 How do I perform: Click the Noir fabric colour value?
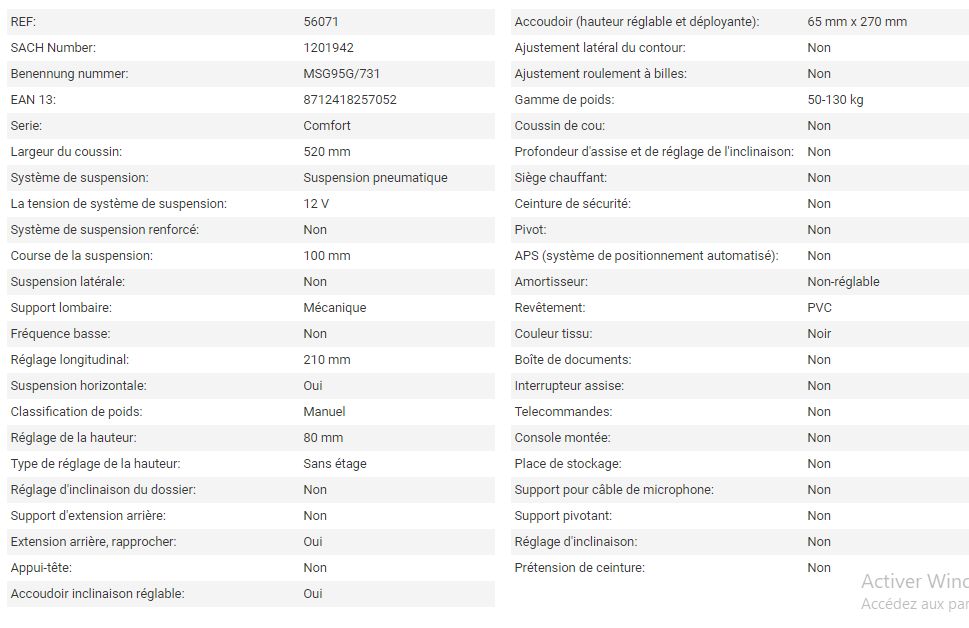(819, 334)
